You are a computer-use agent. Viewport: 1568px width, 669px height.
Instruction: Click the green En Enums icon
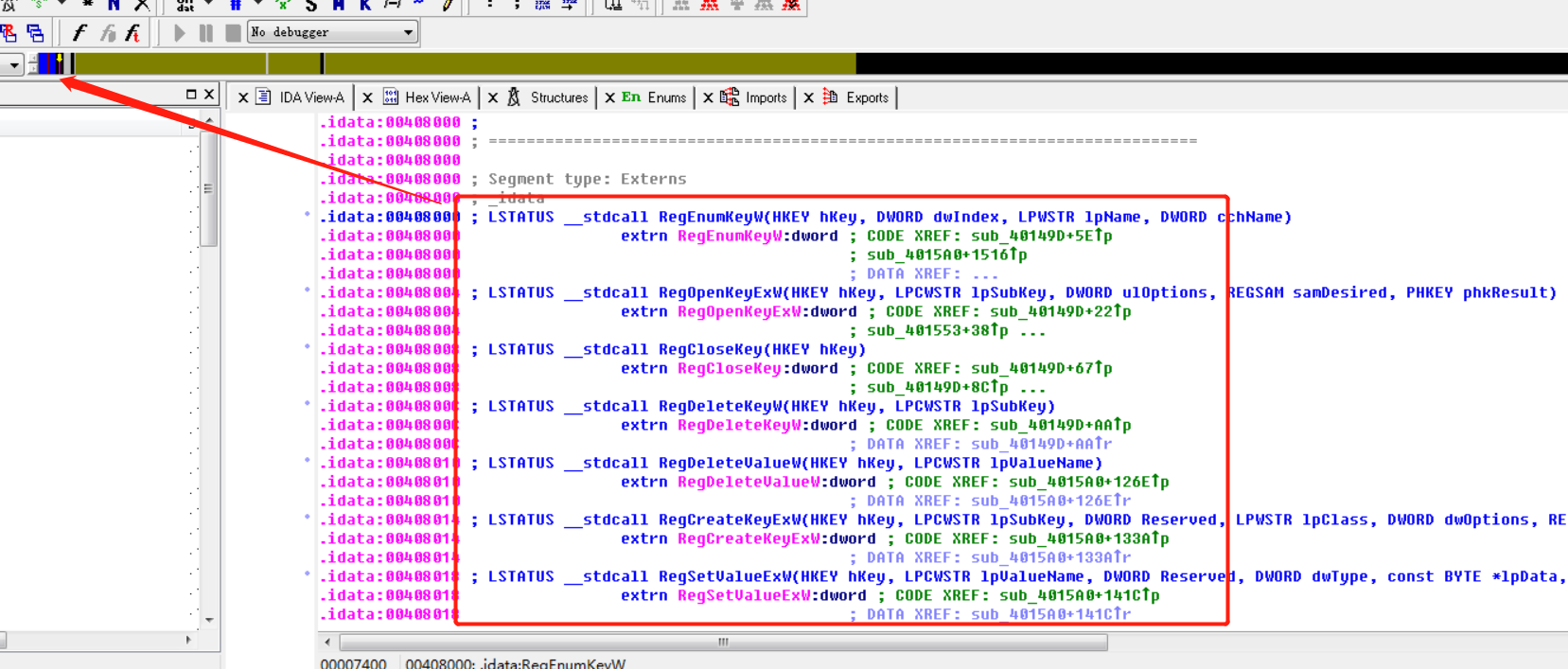click(631, 97)
